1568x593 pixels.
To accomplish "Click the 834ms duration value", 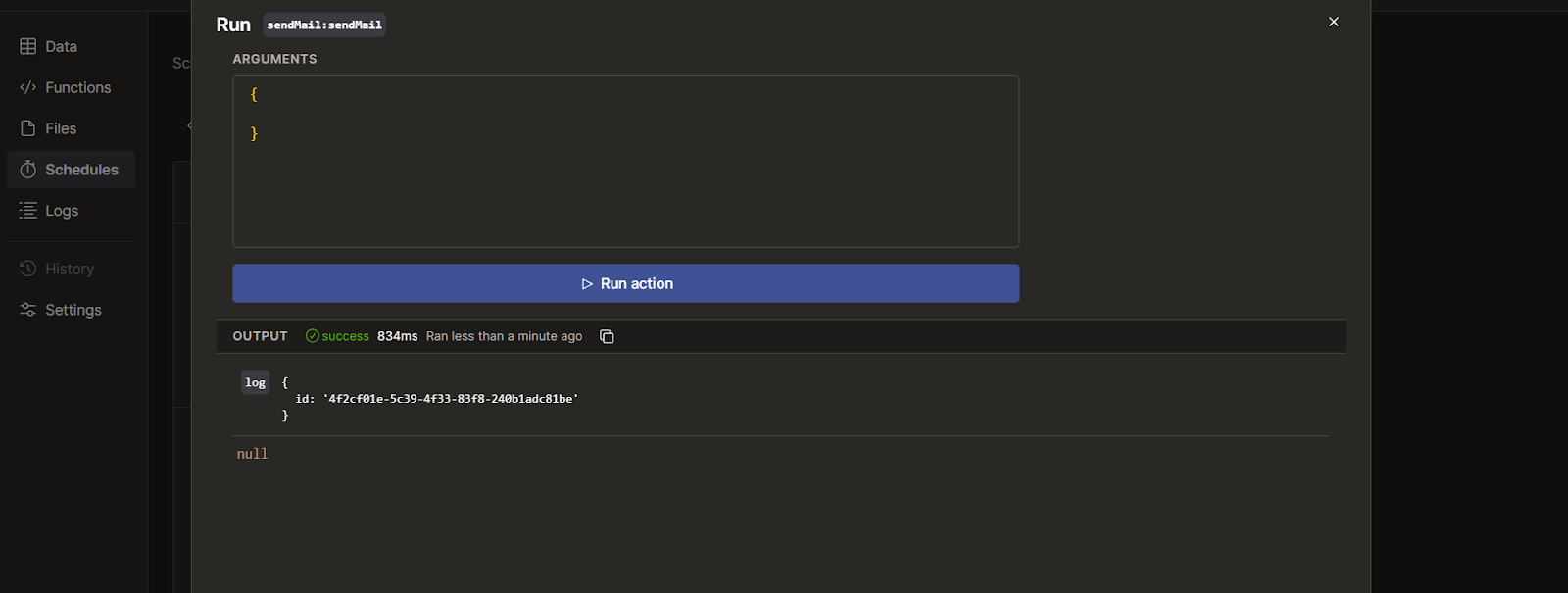I will [397, 336].
